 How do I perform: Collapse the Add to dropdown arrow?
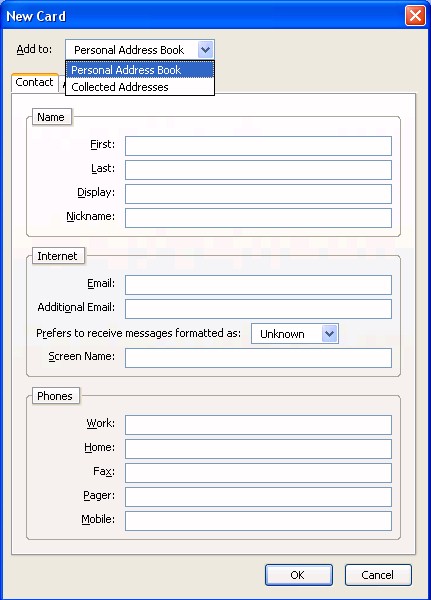pos(206,50)
